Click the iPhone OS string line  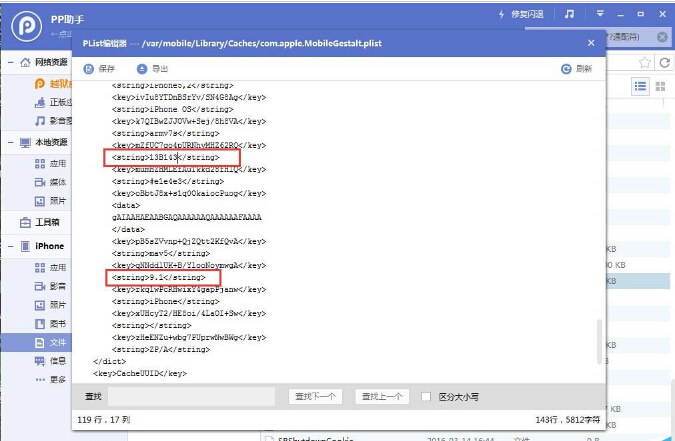[x=173, y=109]
